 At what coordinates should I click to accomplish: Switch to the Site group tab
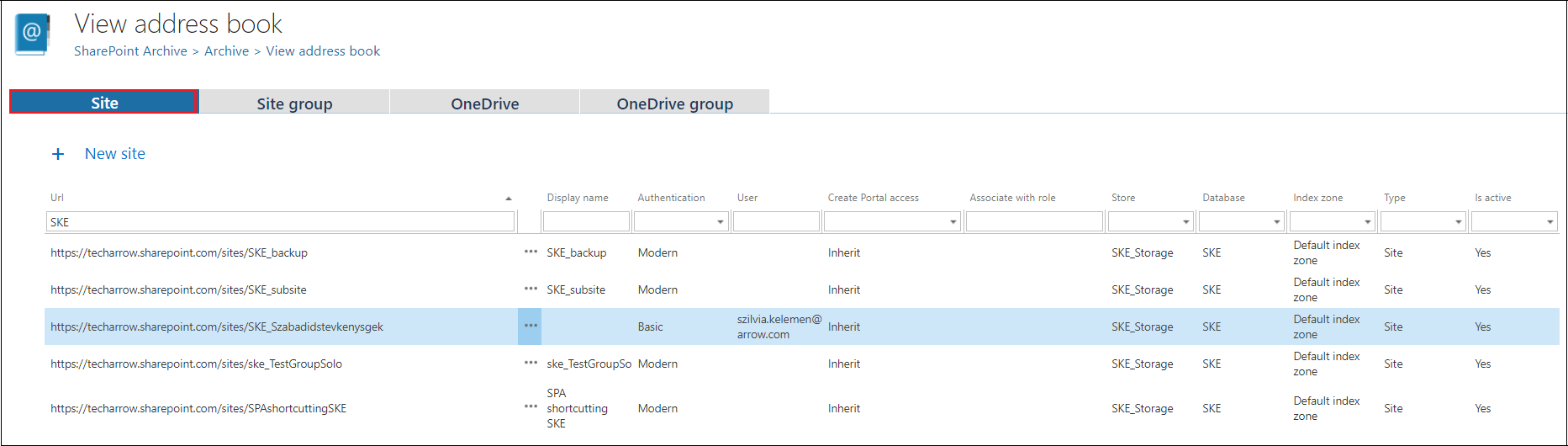pos(294,103)
